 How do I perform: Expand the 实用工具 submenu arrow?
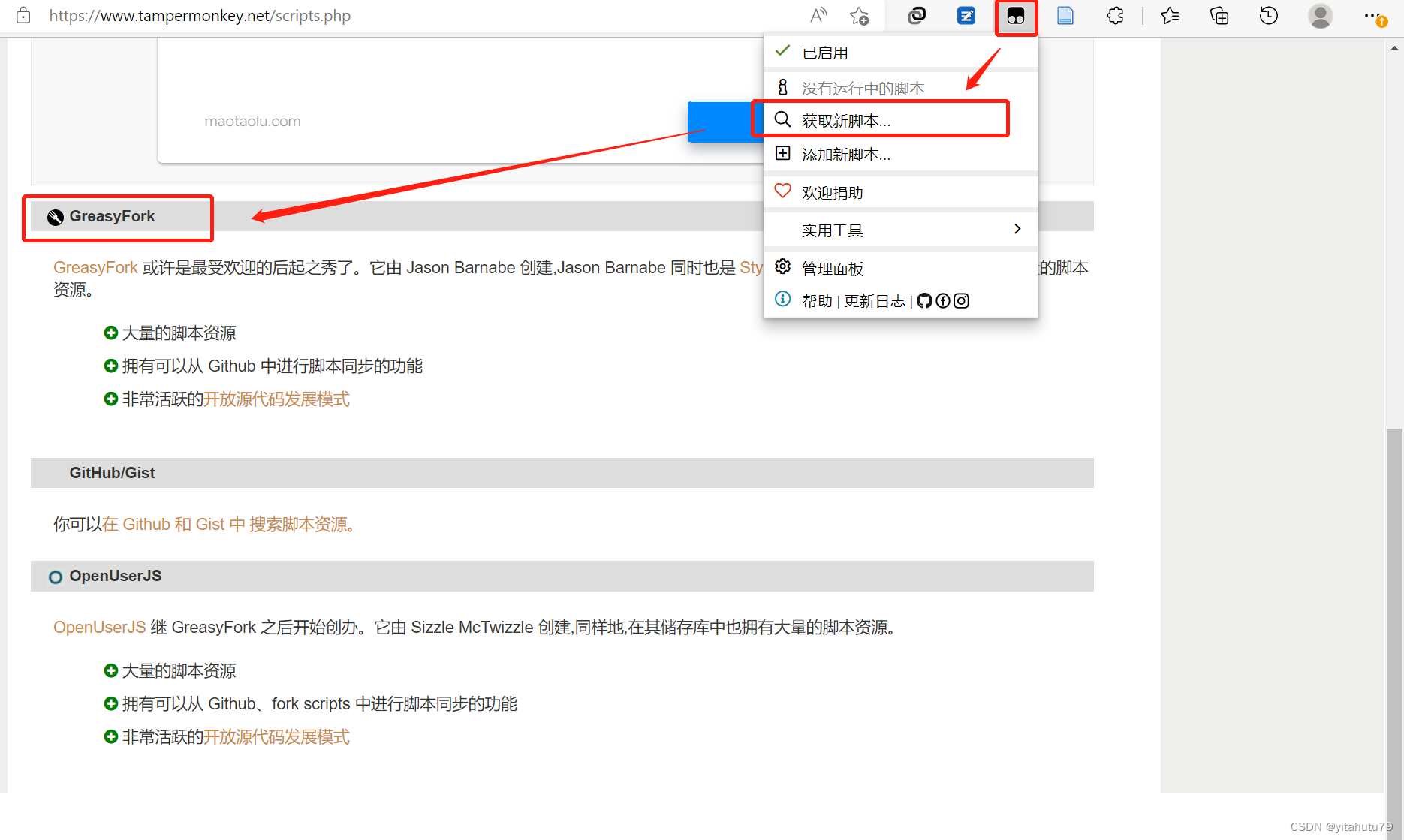point(1017,229)
